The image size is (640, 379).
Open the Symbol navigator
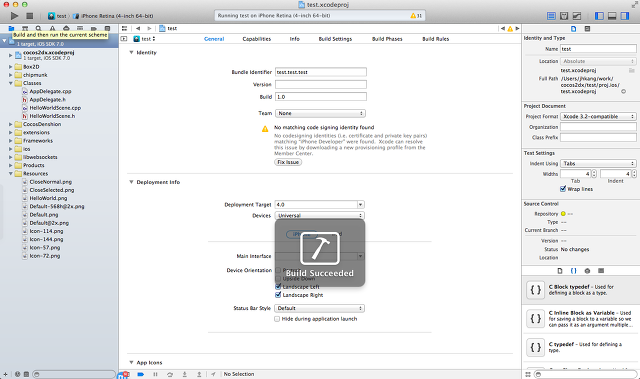pos(25,29)
